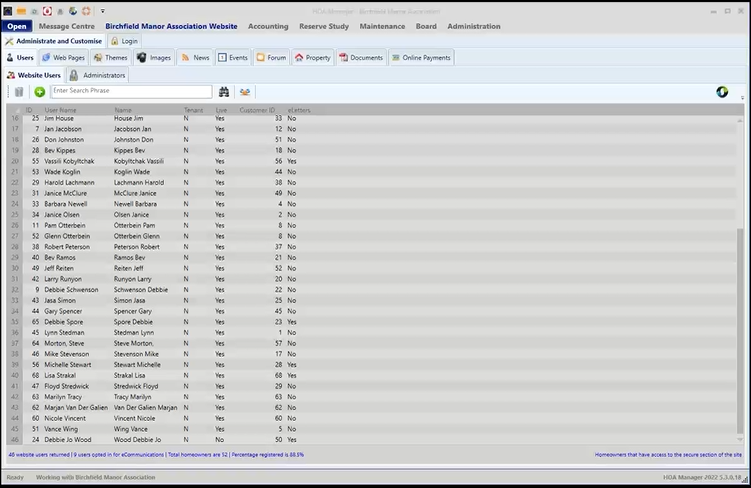This screenshot has width=751, height=488.
Task: Select the Debbie Jo Wood user row
Action: 372,440
